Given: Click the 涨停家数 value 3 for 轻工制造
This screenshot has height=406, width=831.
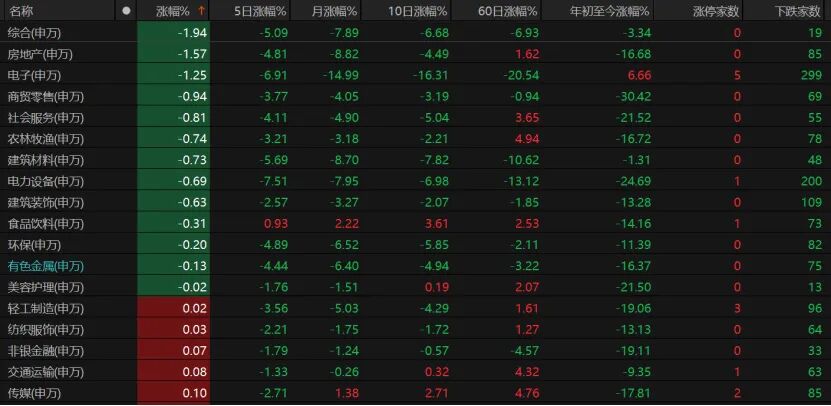Looking at the screenshot, I should point(737,308).
